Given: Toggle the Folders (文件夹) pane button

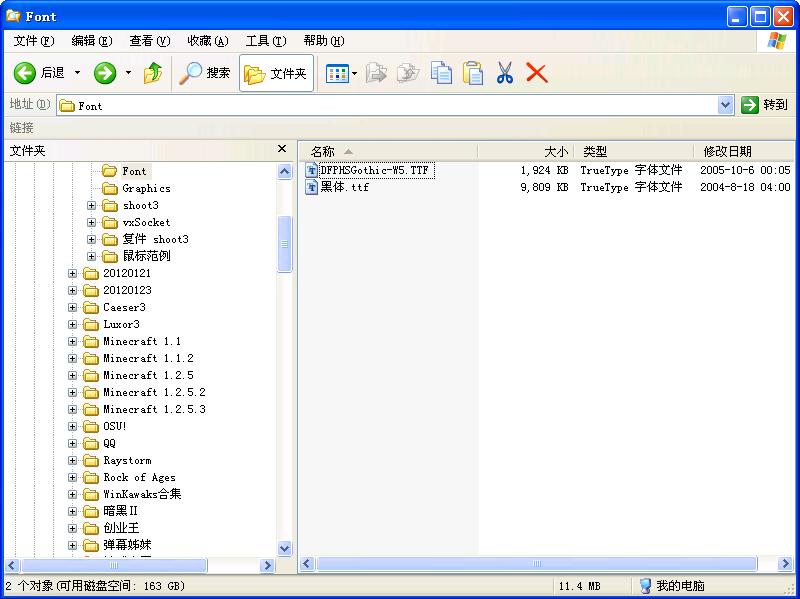Looking at the screenshot, I should (x=276, y=73).
